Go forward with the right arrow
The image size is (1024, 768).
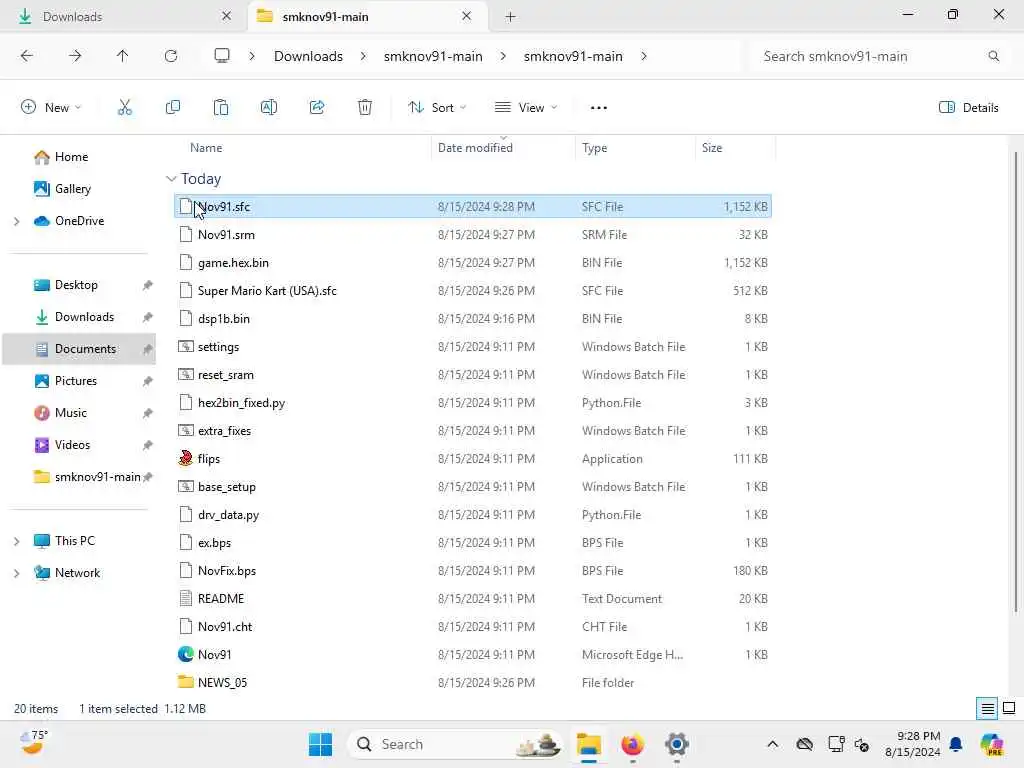click(x=75, y=56)
